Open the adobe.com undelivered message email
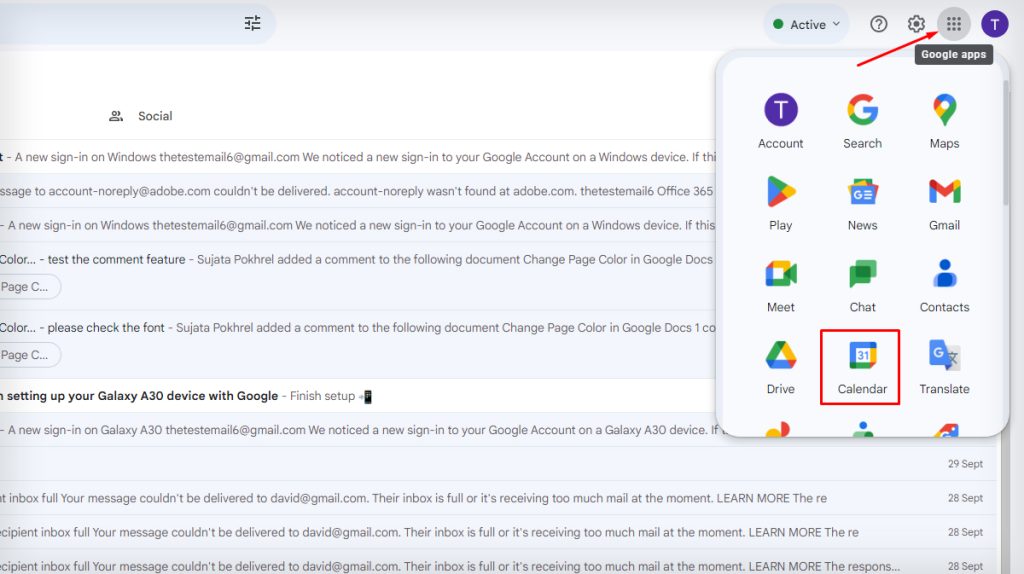This screenshot has width=1024, height=574. point(358,191)
